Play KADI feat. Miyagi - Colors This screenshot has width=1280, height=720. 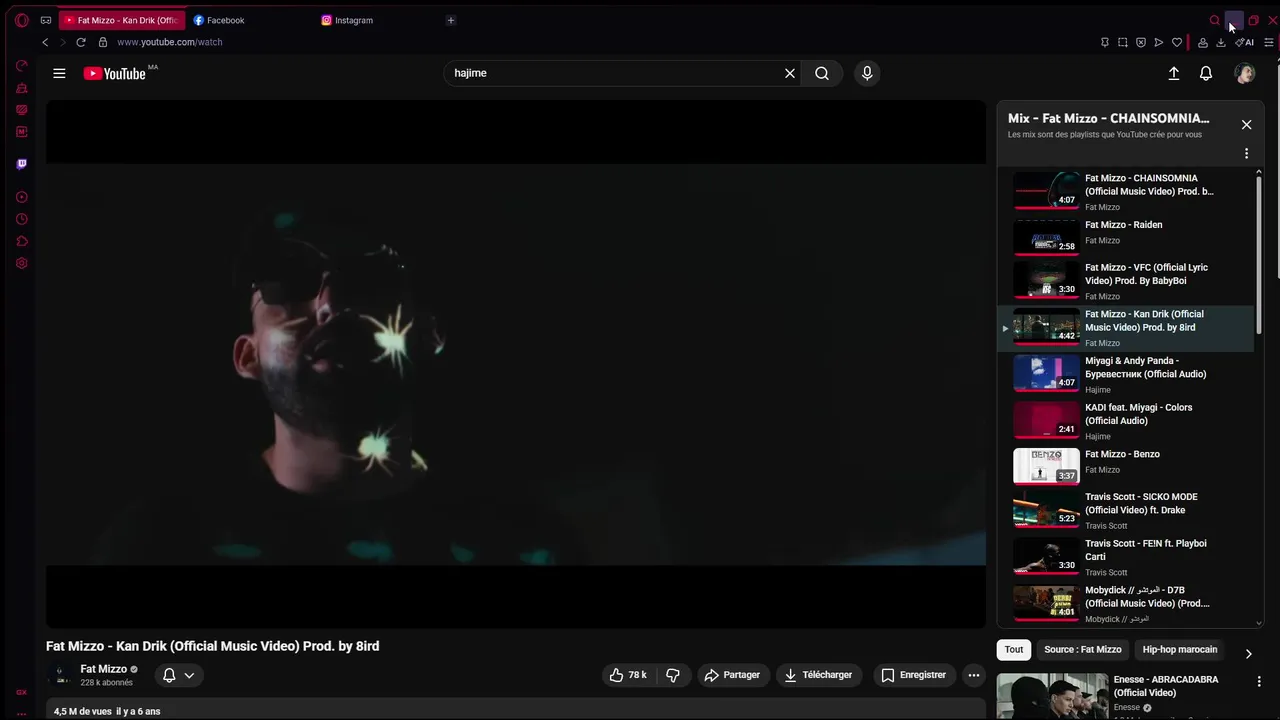pos(1125,421)
